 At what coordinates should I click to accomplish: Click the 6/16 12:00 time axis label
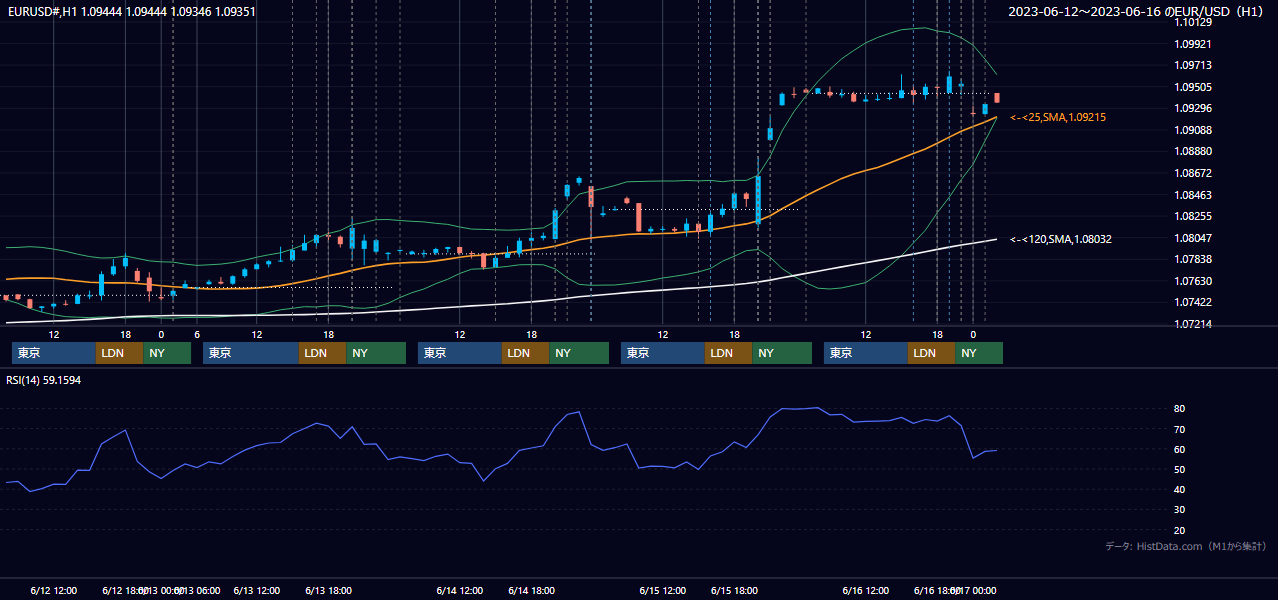tap(866, 591)
